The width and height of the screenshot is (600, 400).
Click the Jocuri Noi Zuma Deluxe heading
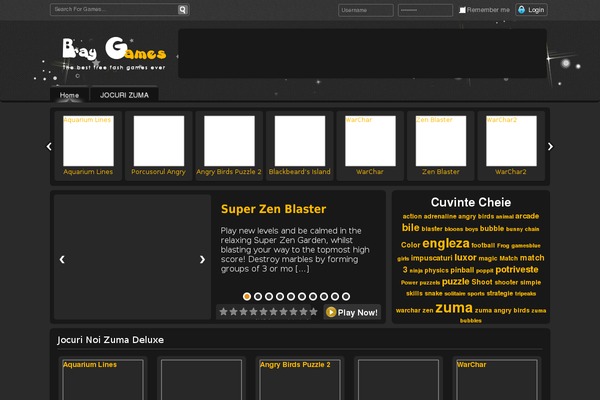point(111,340)
